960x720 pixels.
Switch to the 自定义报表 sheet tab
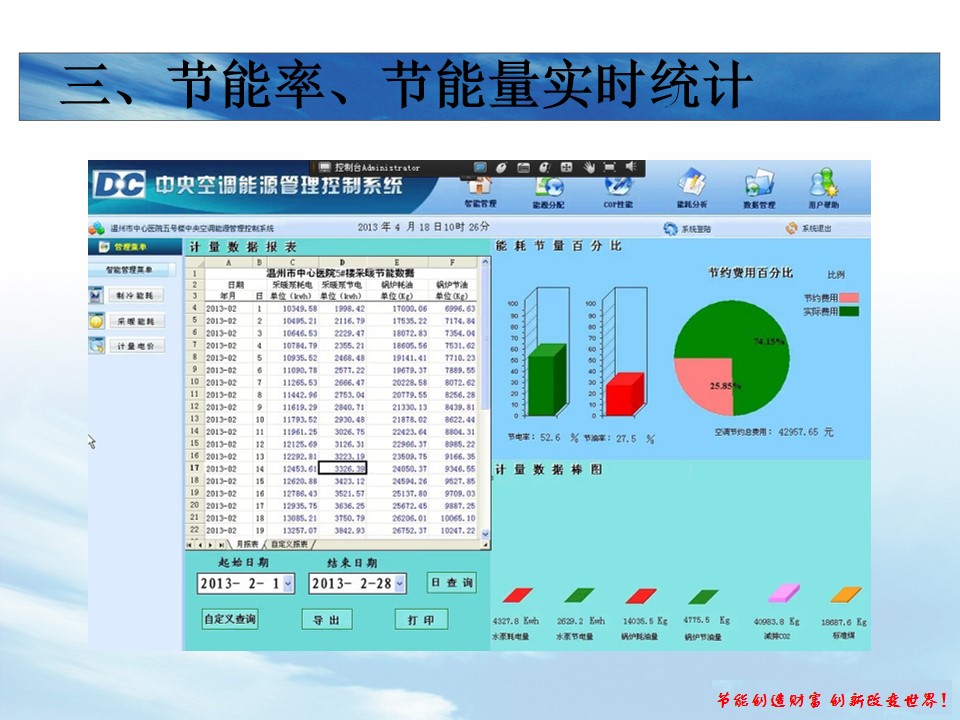[290, 544]
